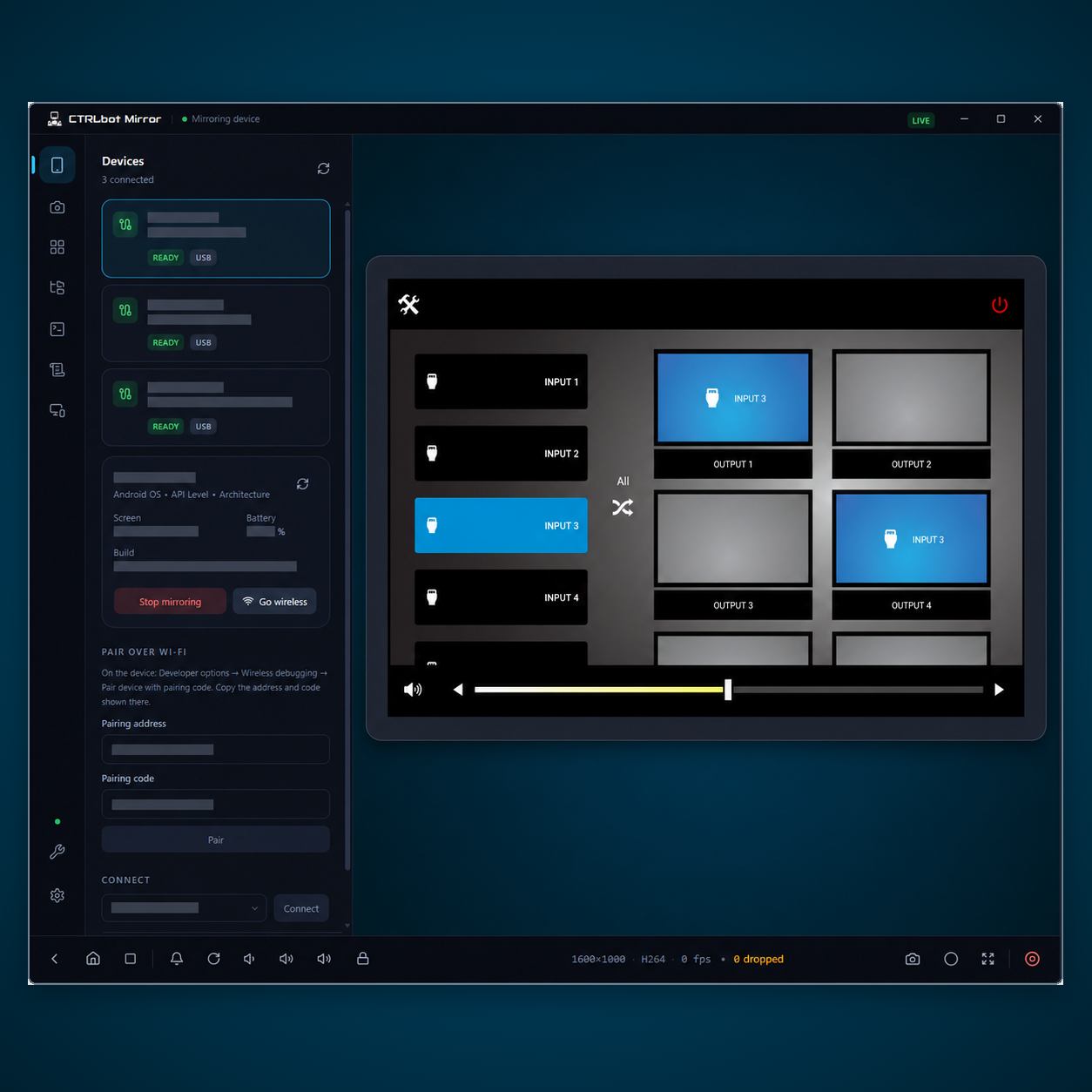The height and width of the screenshot is (1092, 1092).
Task: Click the OUTPUT 1 preview showing INPUT 3
Action: [733, 398]
